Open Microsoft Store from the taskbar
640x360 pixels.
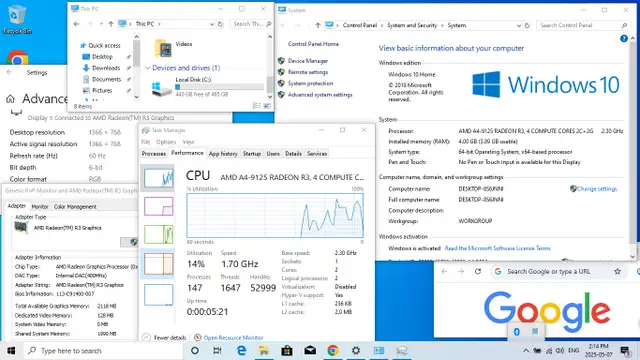(287, 351)
